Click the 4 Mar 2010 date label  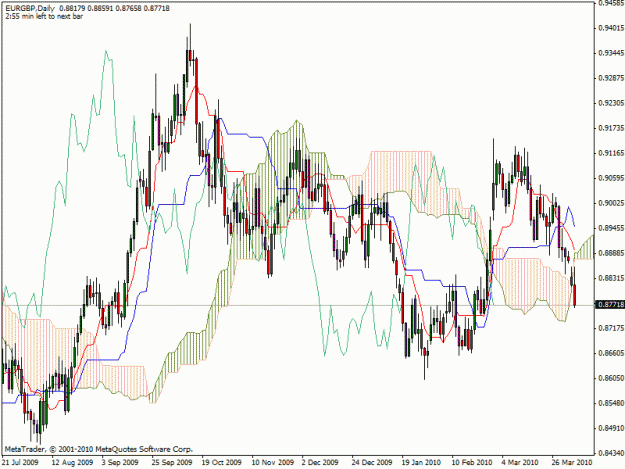pos(520,463)
